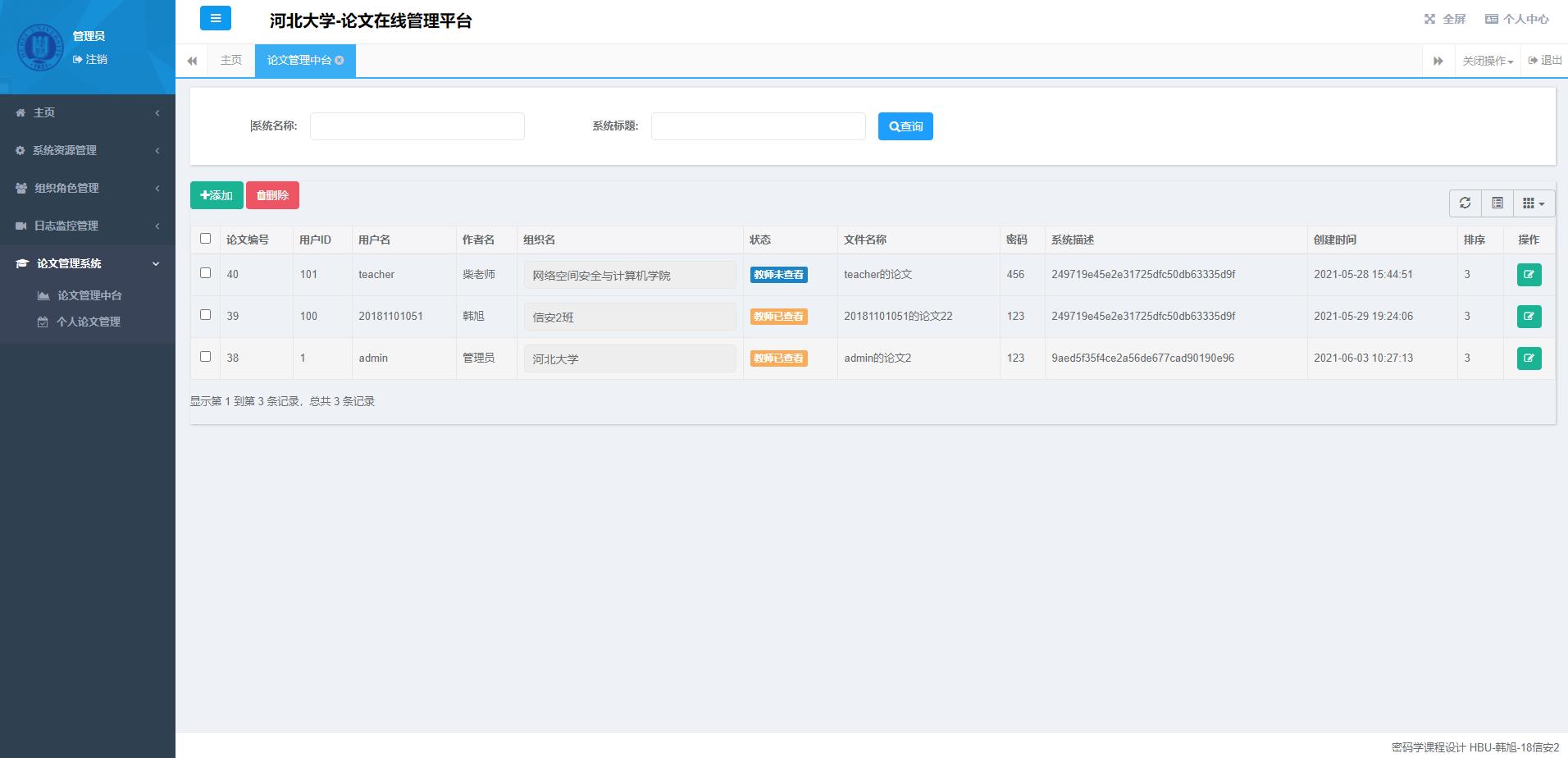This screenshot has height=758, width=1568.
Task: Click the 查询 search button
Action: 905,126
